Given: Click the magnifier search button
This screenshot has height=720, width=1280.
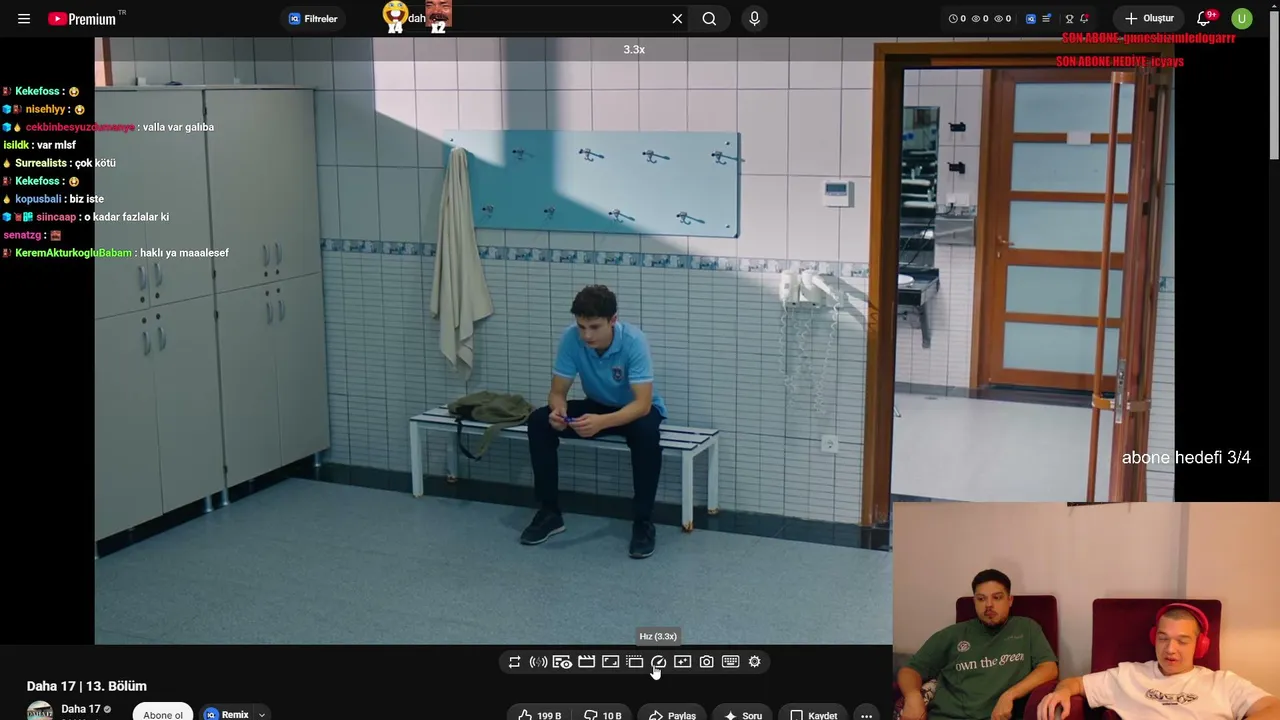Looking at the screenshot, I should tap(709, 19).
